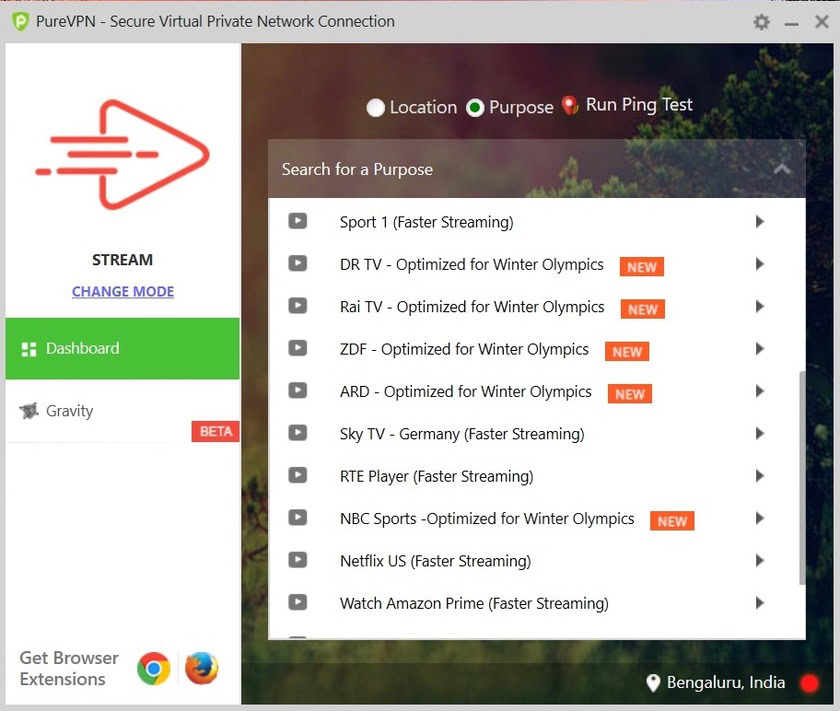
Task: Expand Sky TV Germany row arrow
Action: point(759,433)
